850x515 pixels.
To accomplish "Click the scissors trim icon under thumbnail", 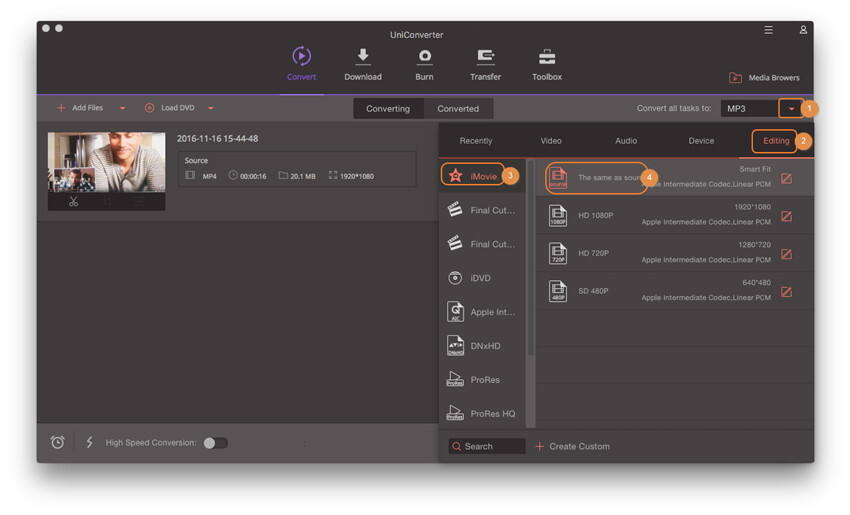I will coord(74,202).
